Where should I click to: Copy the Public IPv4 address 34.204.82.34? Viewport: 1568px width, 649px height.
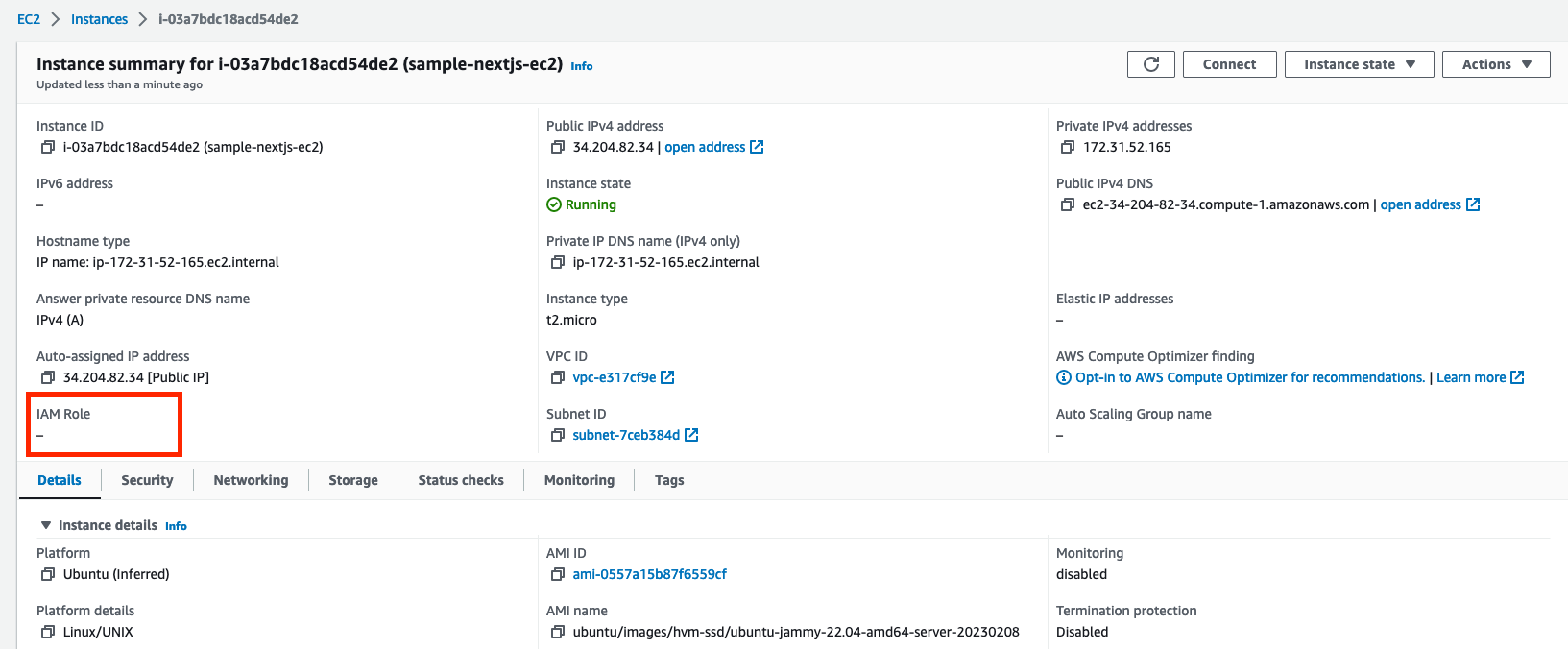coord(558,148)
